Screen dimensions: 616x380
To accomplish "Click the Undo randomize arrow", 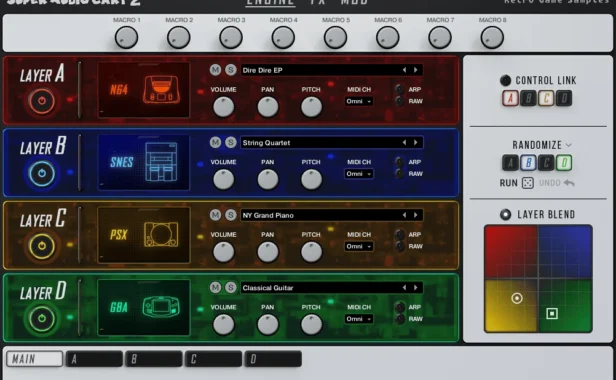I will point(569,183).
